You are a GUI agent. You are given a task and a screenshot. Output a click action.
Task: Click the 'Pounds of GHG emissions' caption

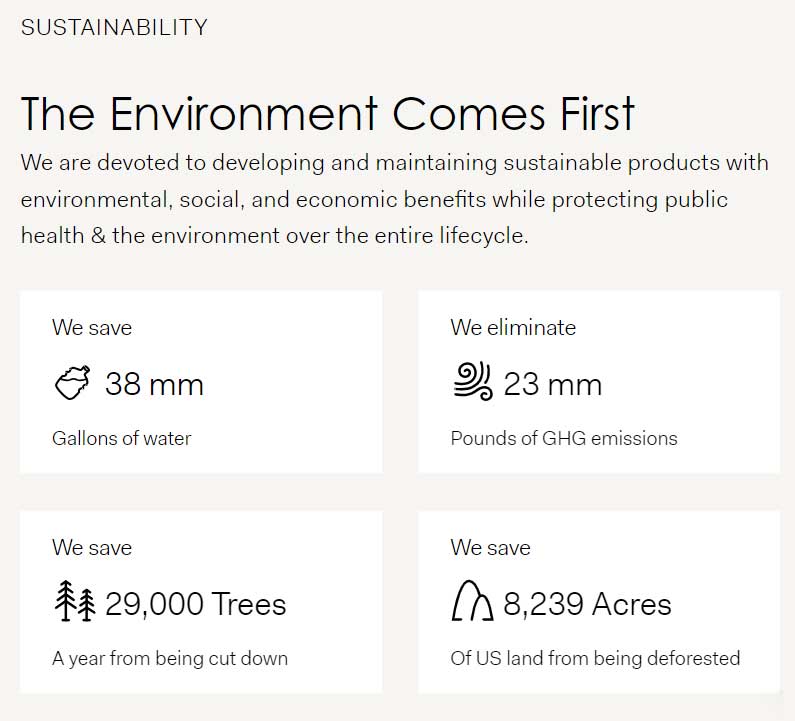coord(563,438)
